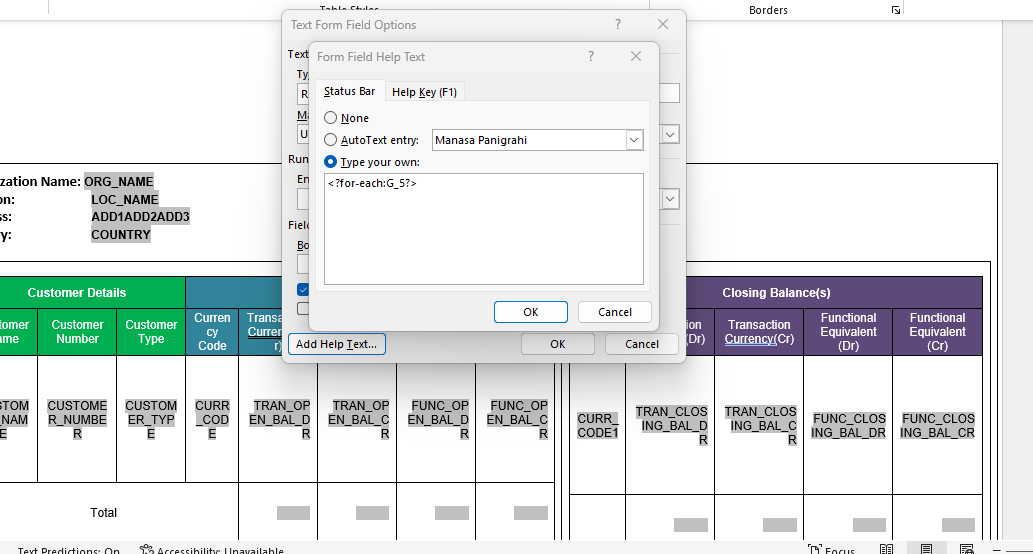Click Add Help Text... button
Viewport: 1033px width, 554px height.
(x=337, y=344)
